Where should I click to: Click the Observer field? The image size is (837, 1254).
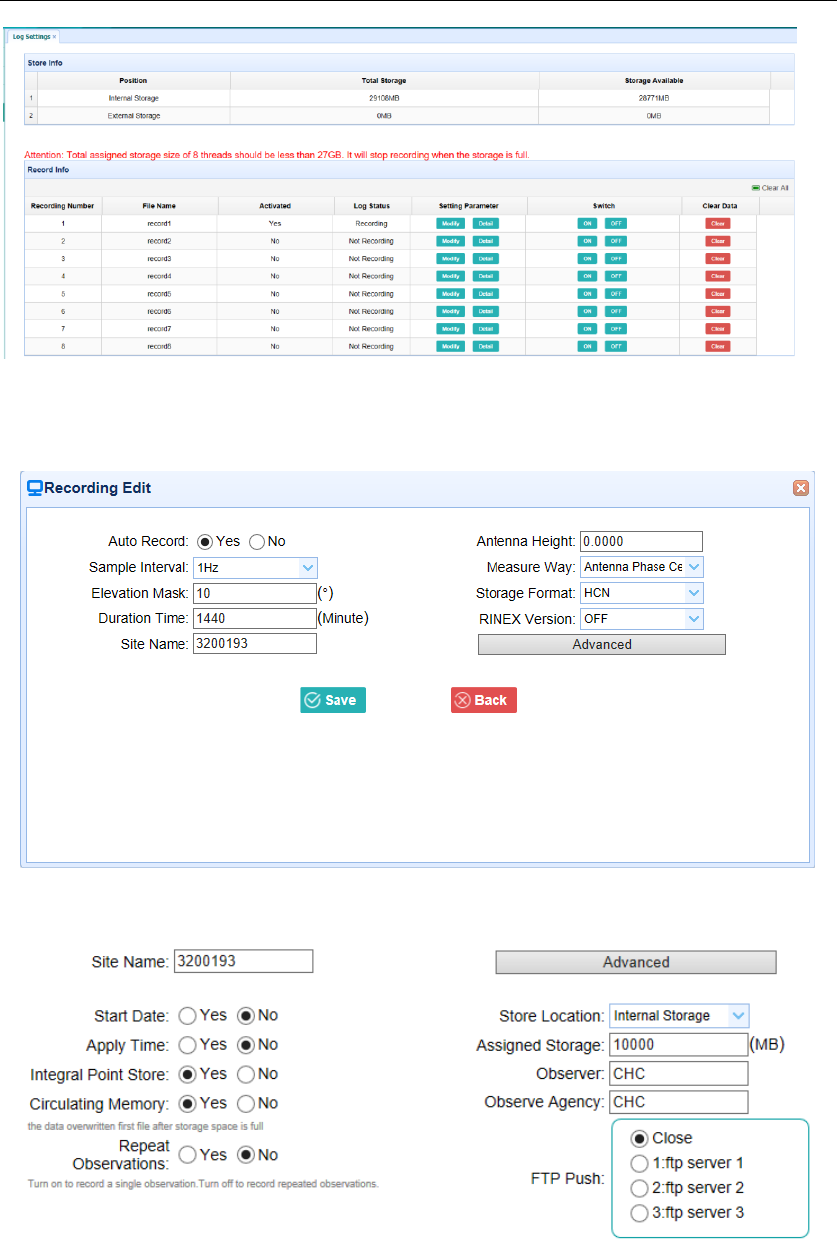[x=679, y=1074]
